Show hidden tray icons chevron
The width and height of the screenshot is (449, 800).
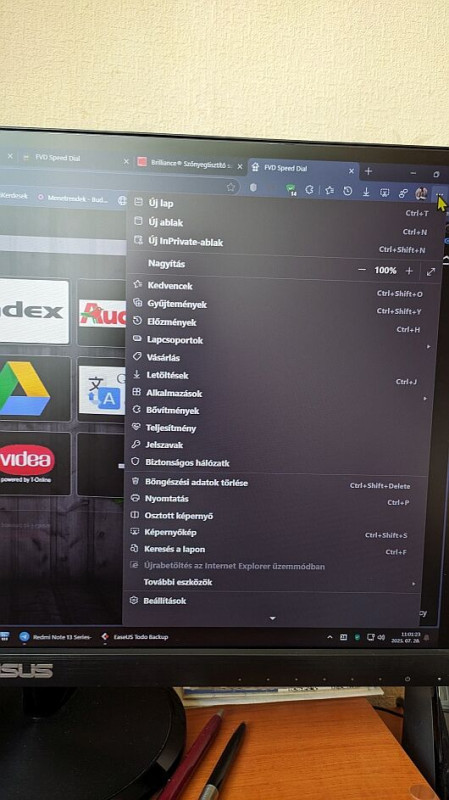coord(330,637)
